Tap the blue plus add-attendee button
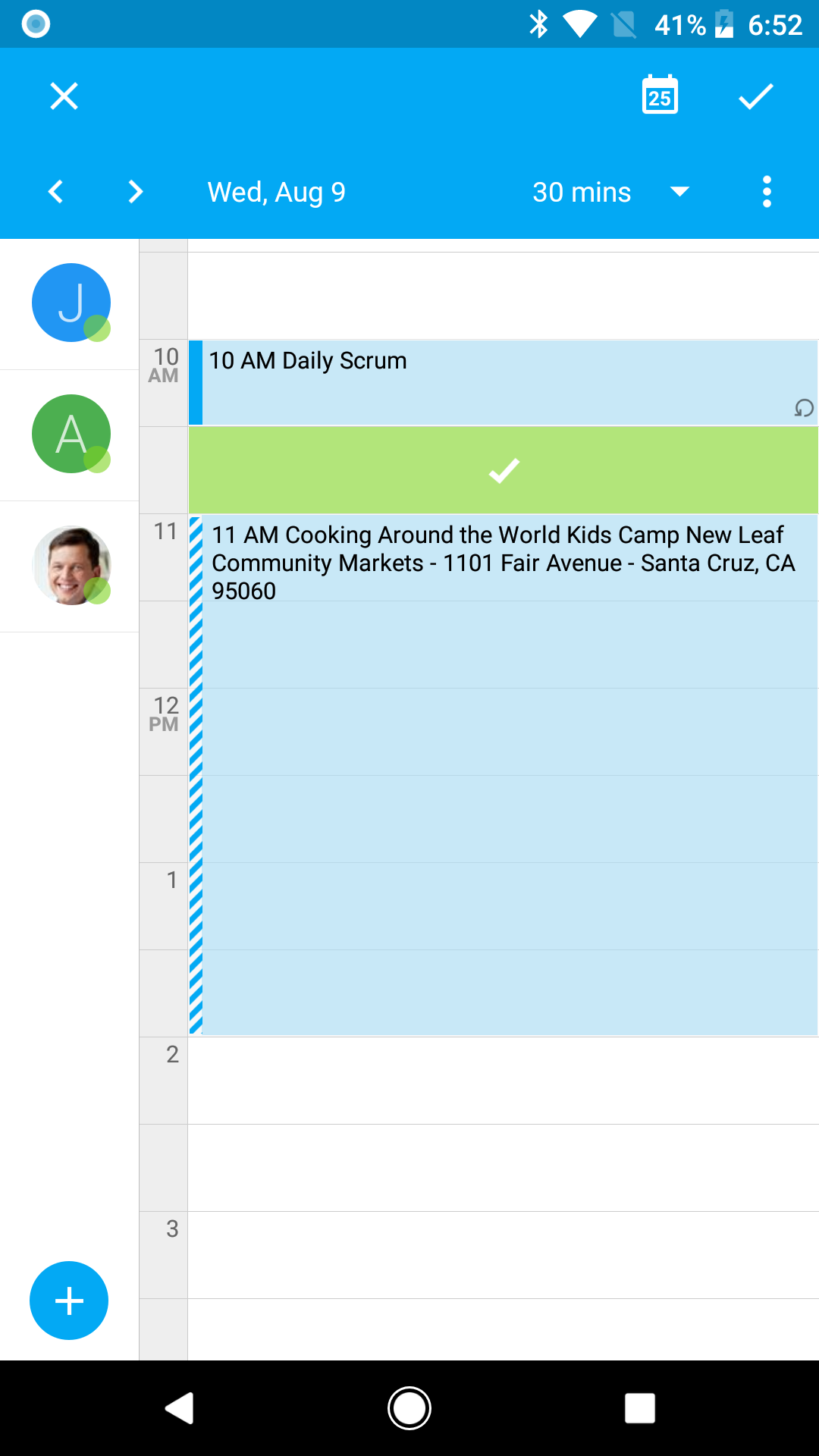The width and height of the screenshot is (819, 1456). [69, 1301]
